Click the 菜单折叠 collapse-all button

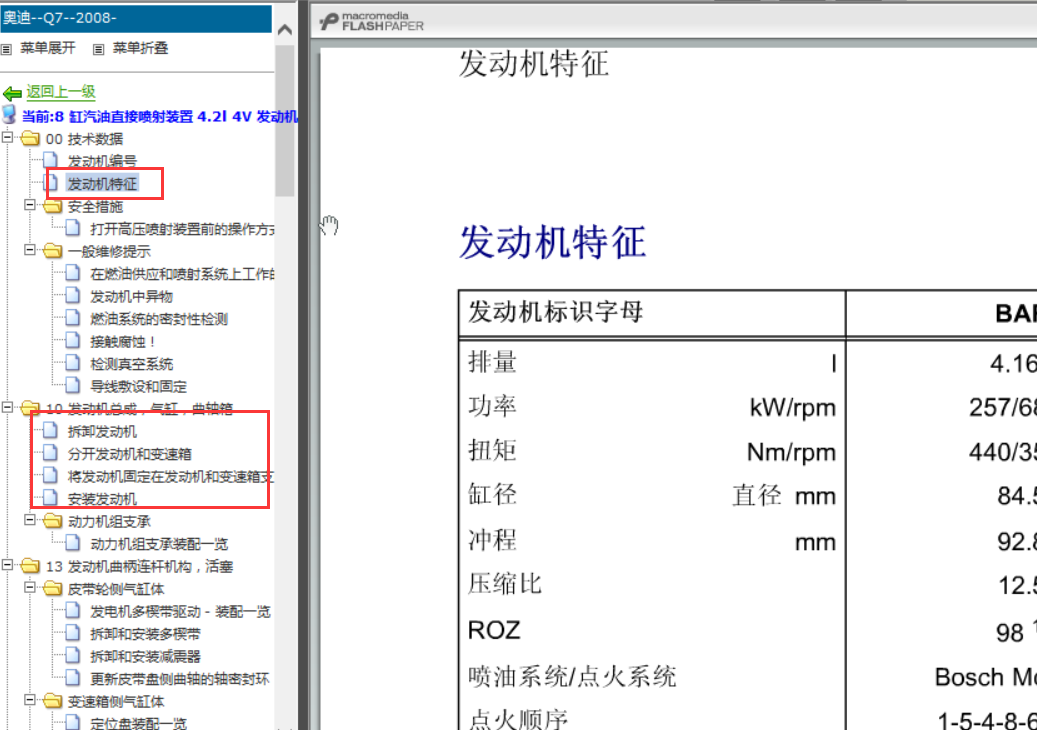click(x=140, y=48)
